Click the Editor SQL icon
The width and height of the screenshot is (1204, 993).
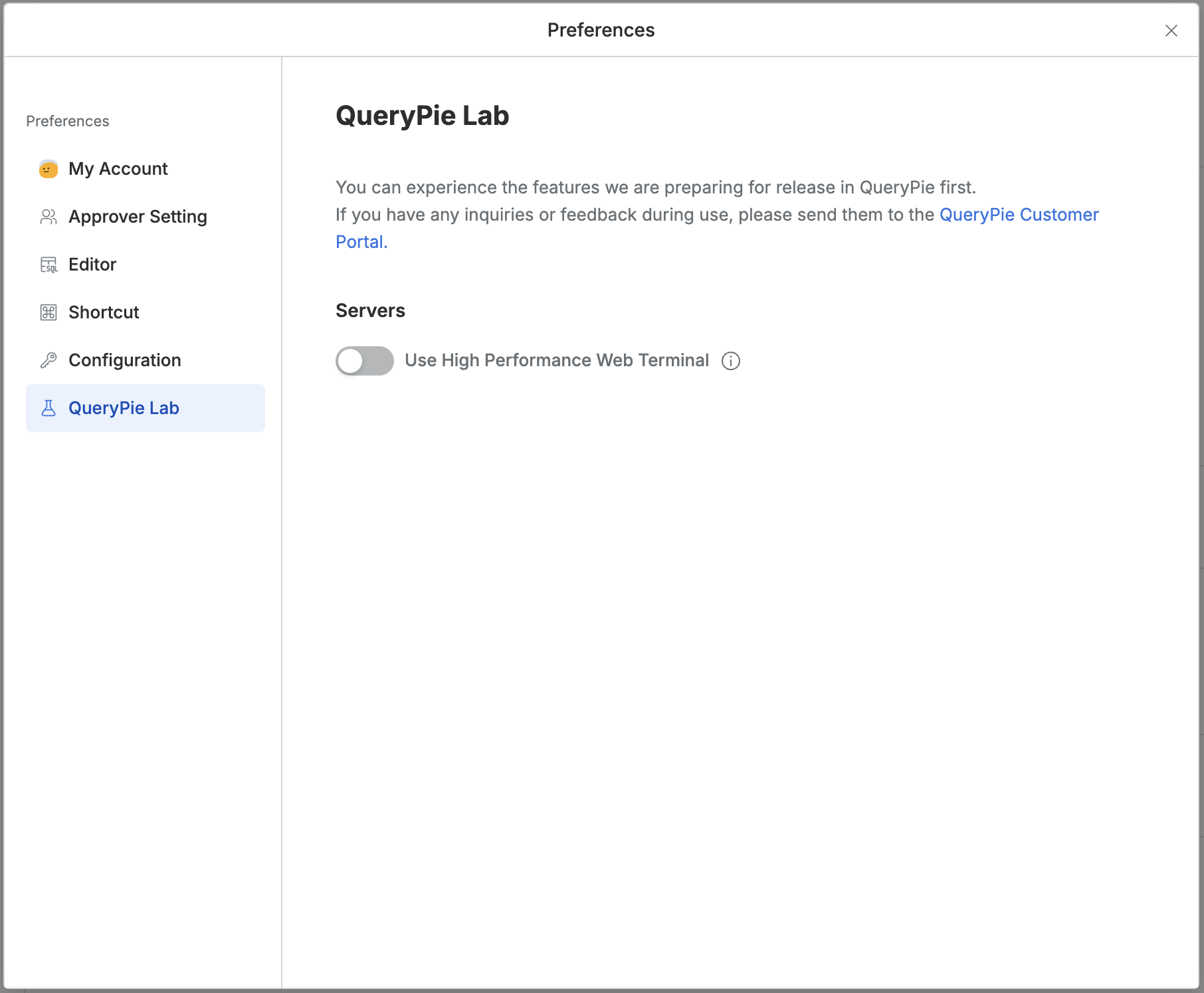49,265
